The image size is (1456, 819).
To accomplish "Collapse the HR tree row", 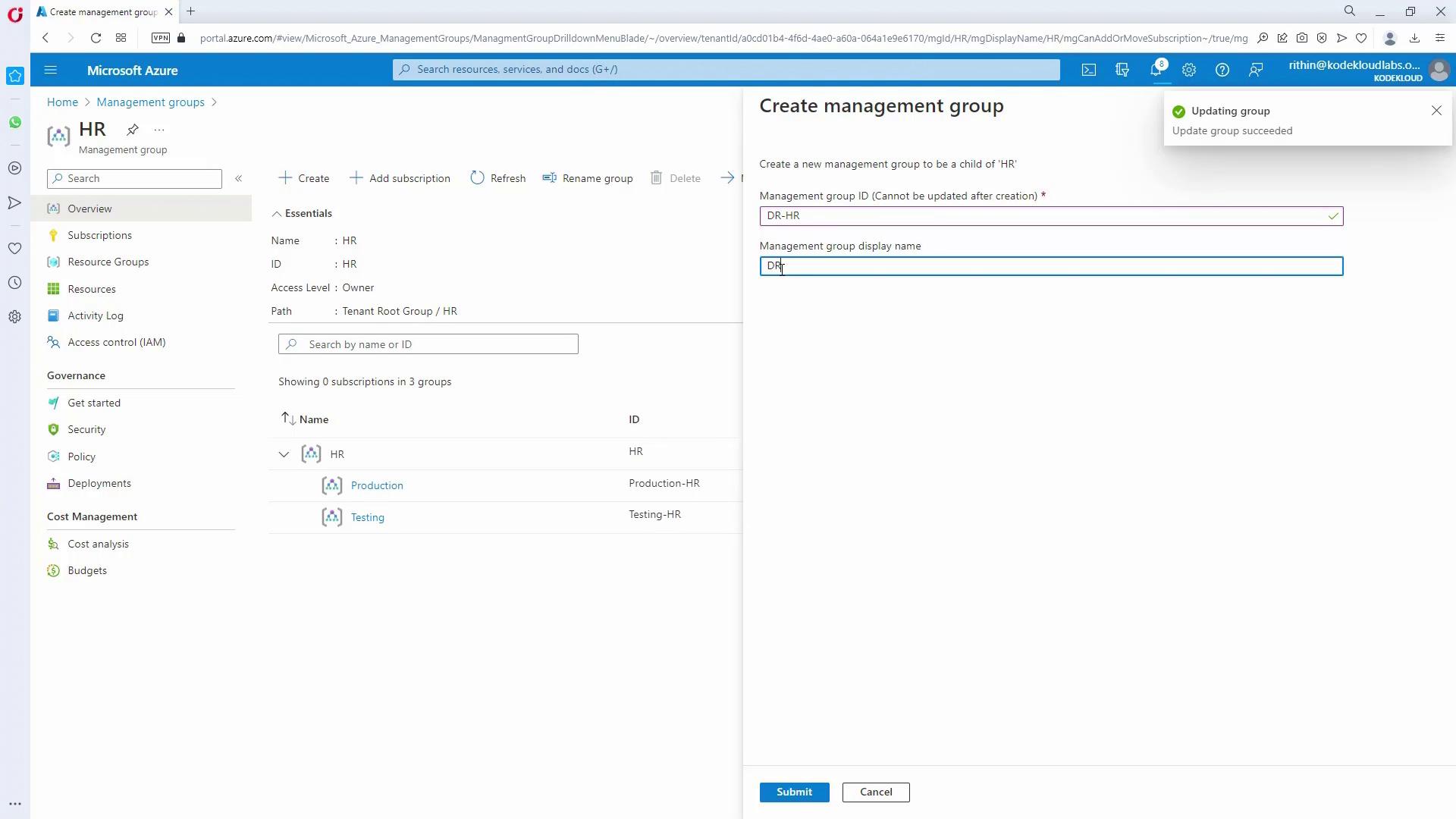I will 284,454.
